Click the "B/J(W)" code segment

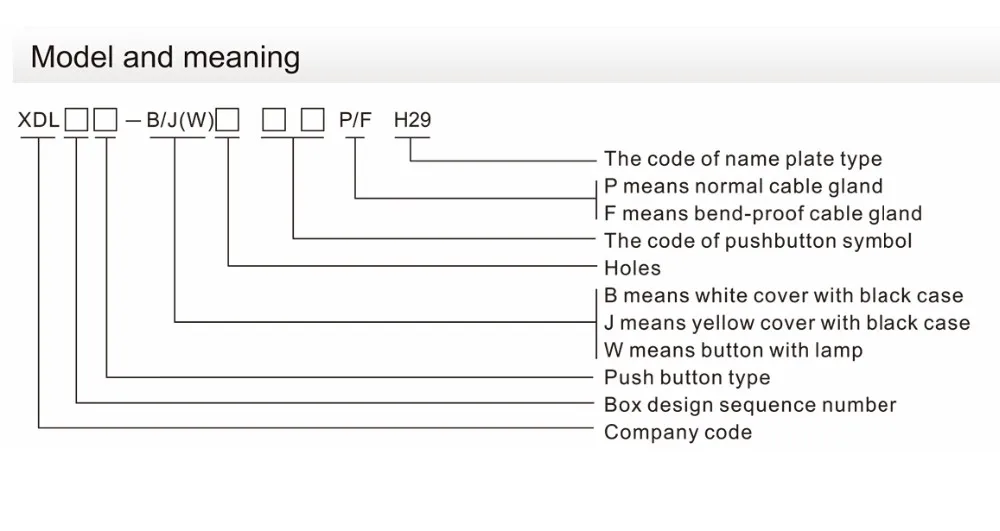[x=180, y=121]
